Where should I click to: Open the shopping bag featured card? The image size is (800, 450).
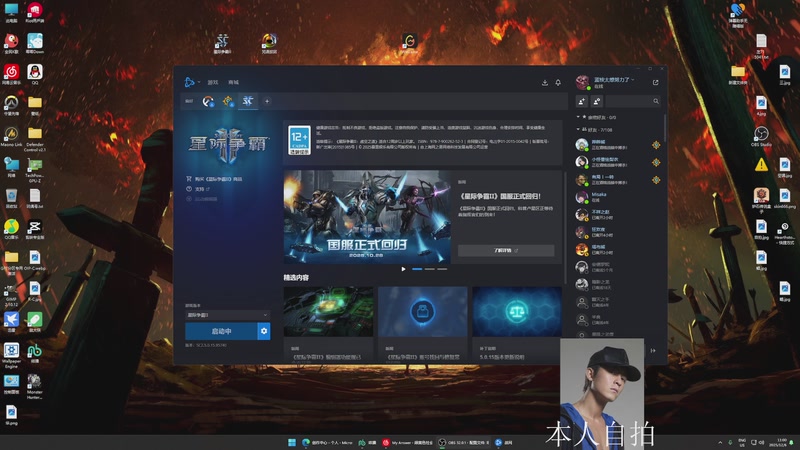422,311
